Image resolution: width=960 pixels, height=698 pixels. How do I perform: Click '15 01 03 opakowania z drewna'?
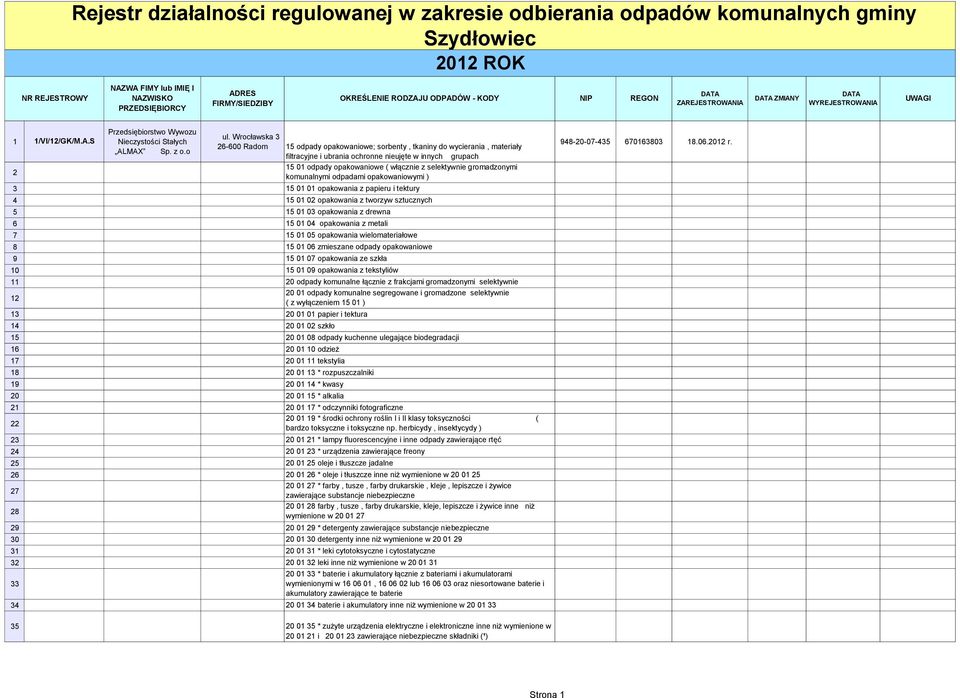[x=419, y=212]
